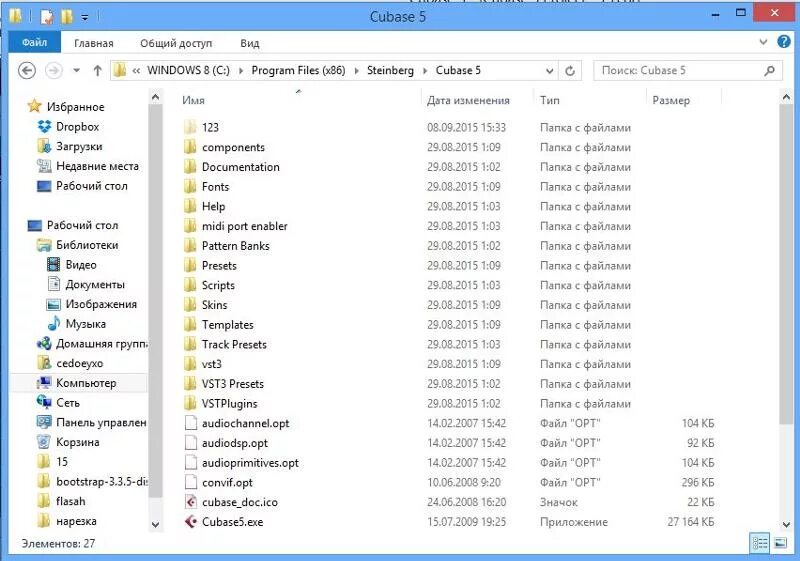The width and height of the screenshot is (800, 561).
Task: Show hidden breadcrumb path chevrons
Action: (x=136, y=70)
